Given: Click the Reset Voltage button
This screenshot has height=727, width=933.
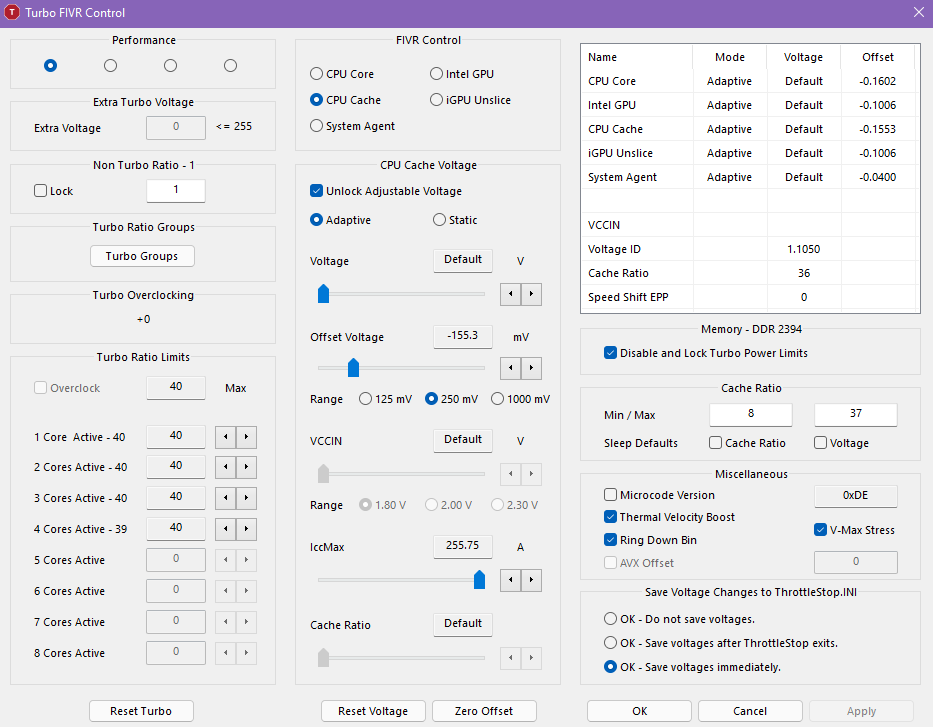Looking at the screenshot, I should pos(373,711).
